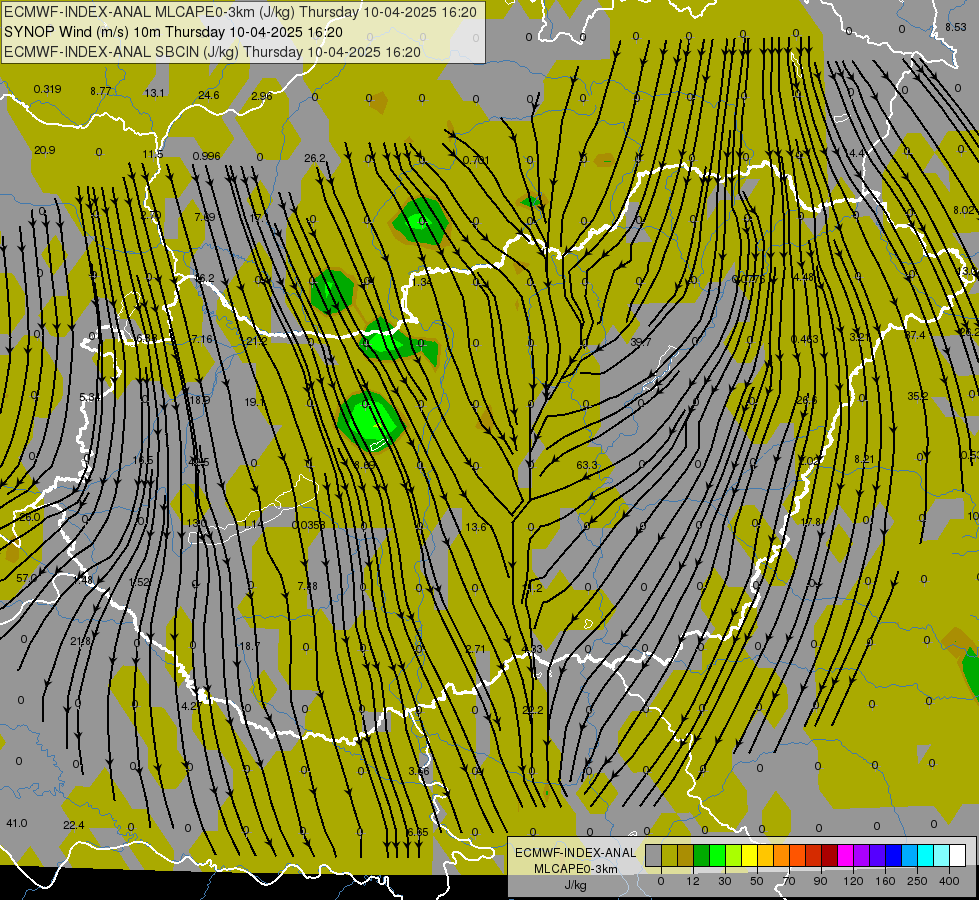Viewport: 979px width, 900px height.
Task: Click the map value '13.1'
Action: click(x=154, y=93)
